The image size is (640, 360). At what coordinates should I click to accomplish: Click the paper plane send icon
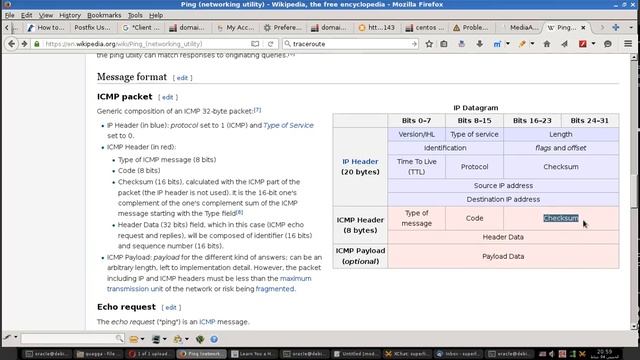[564, 44]
